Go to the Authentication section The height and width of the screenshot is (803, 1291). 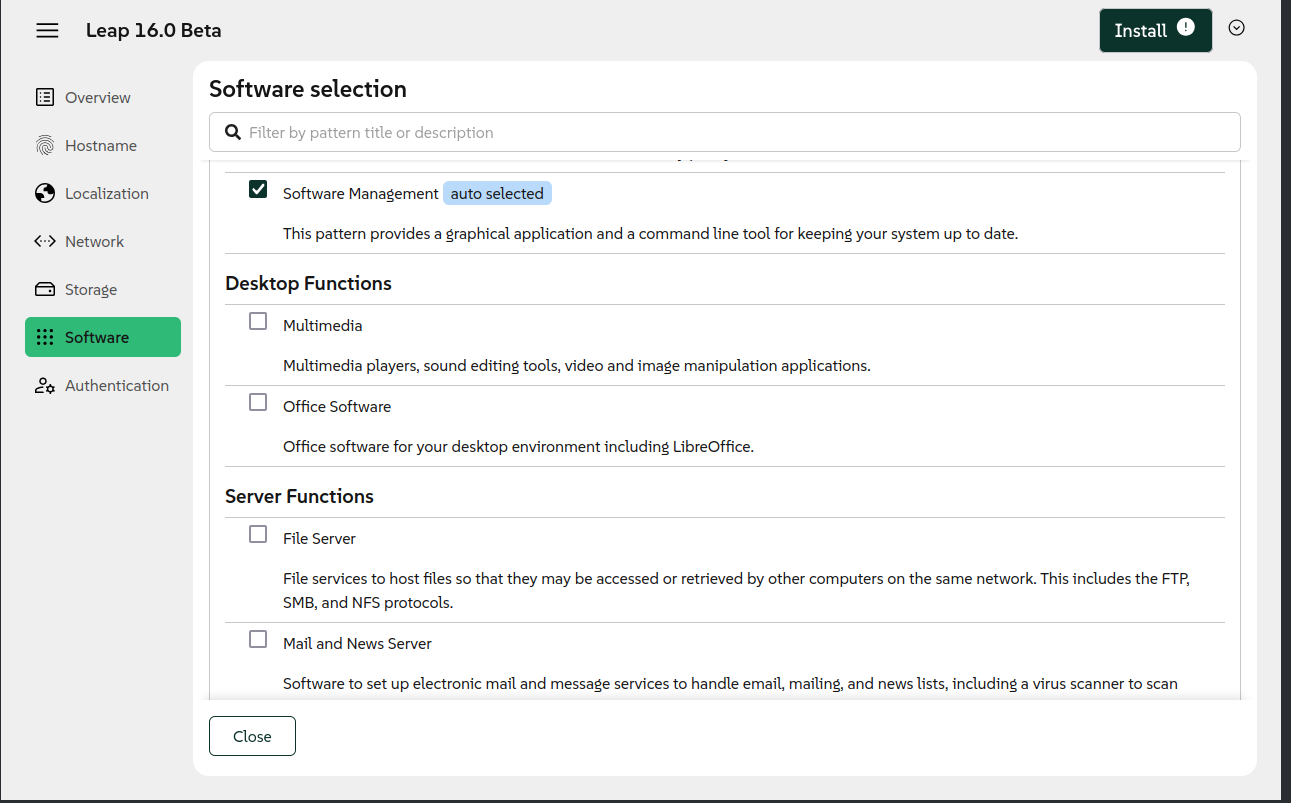pyautogui.click(x=117, y=385)
